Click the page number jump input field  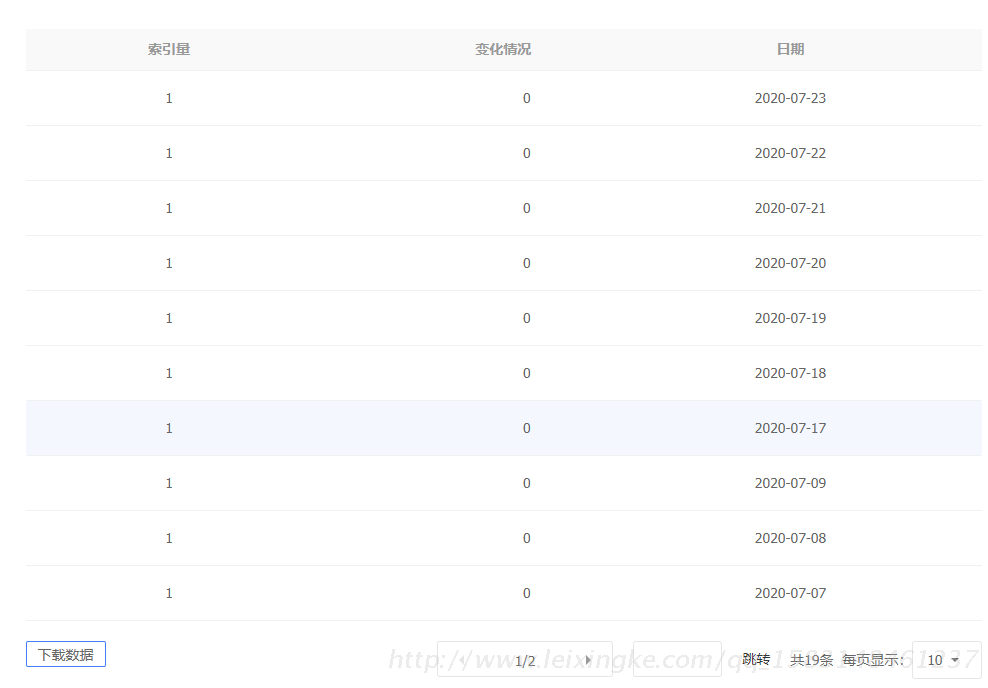point(677,659)
